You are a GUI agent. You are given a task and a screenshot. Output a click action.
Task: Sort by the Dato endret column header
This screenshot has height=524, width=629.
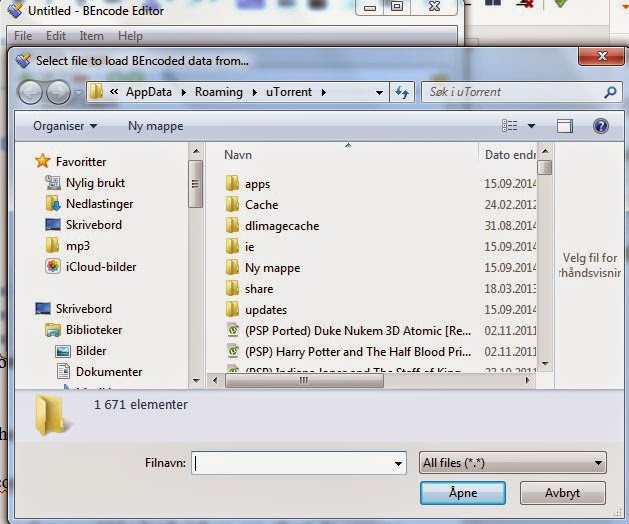[x=510, y=155]
